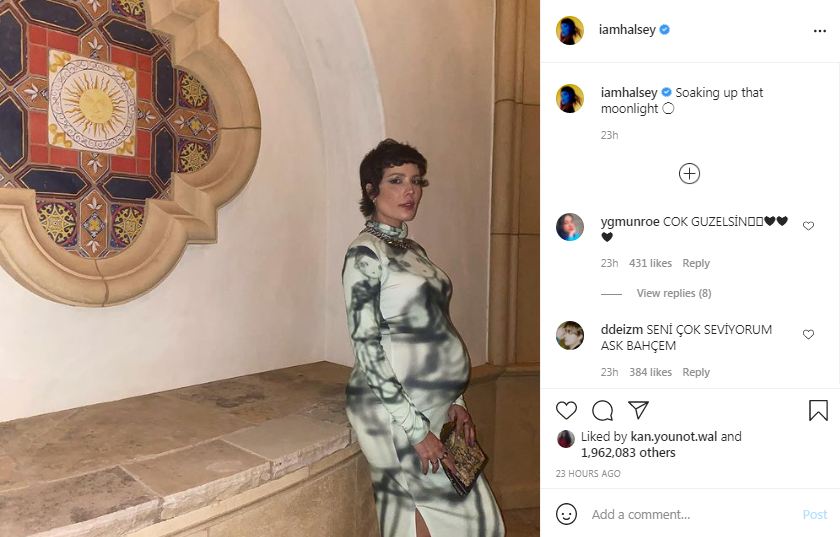Open the comment bubble icon
The image size is (840, 537).
tap(603, 411)
